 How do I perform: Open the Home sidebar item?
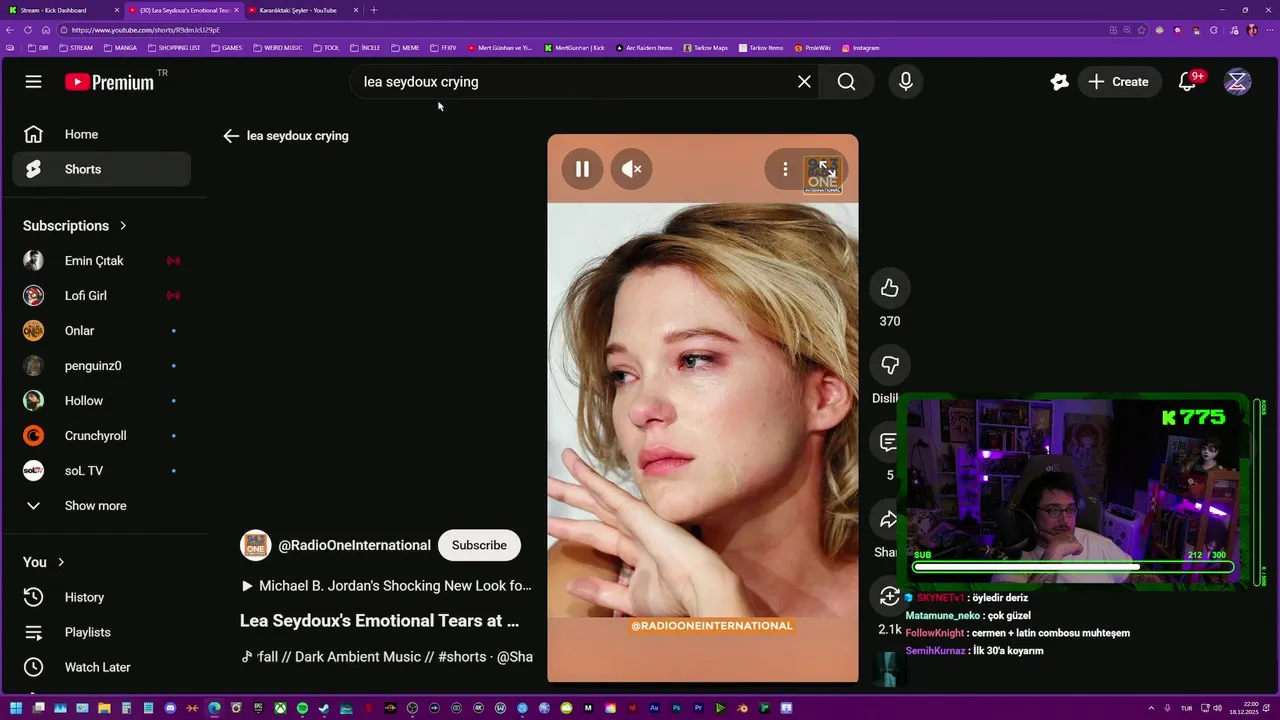coord(101,134)
